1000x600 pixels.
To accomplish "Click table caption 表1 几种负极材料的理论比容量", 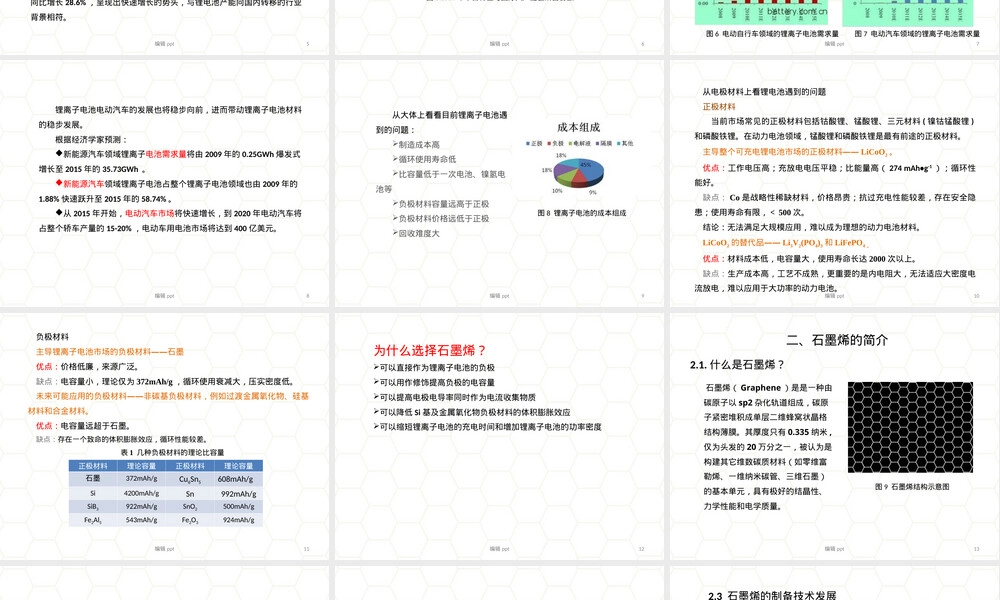I will [172, 453].
